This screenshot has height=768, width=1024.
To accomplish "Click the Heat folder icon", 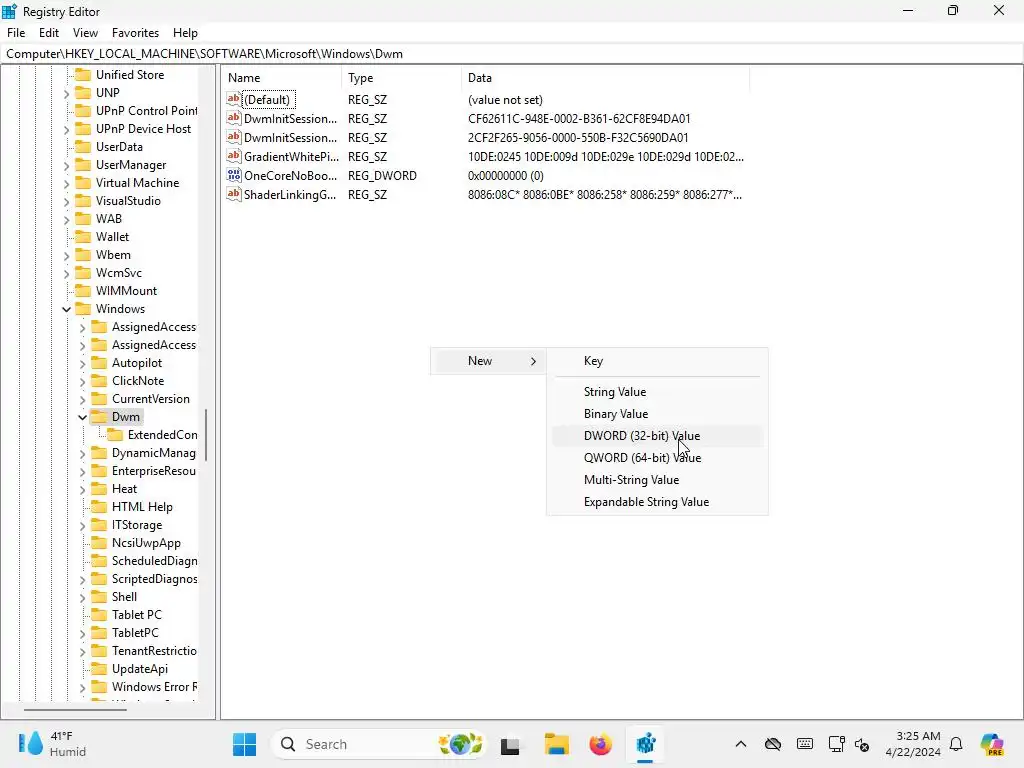I will [x=99, y=488].
